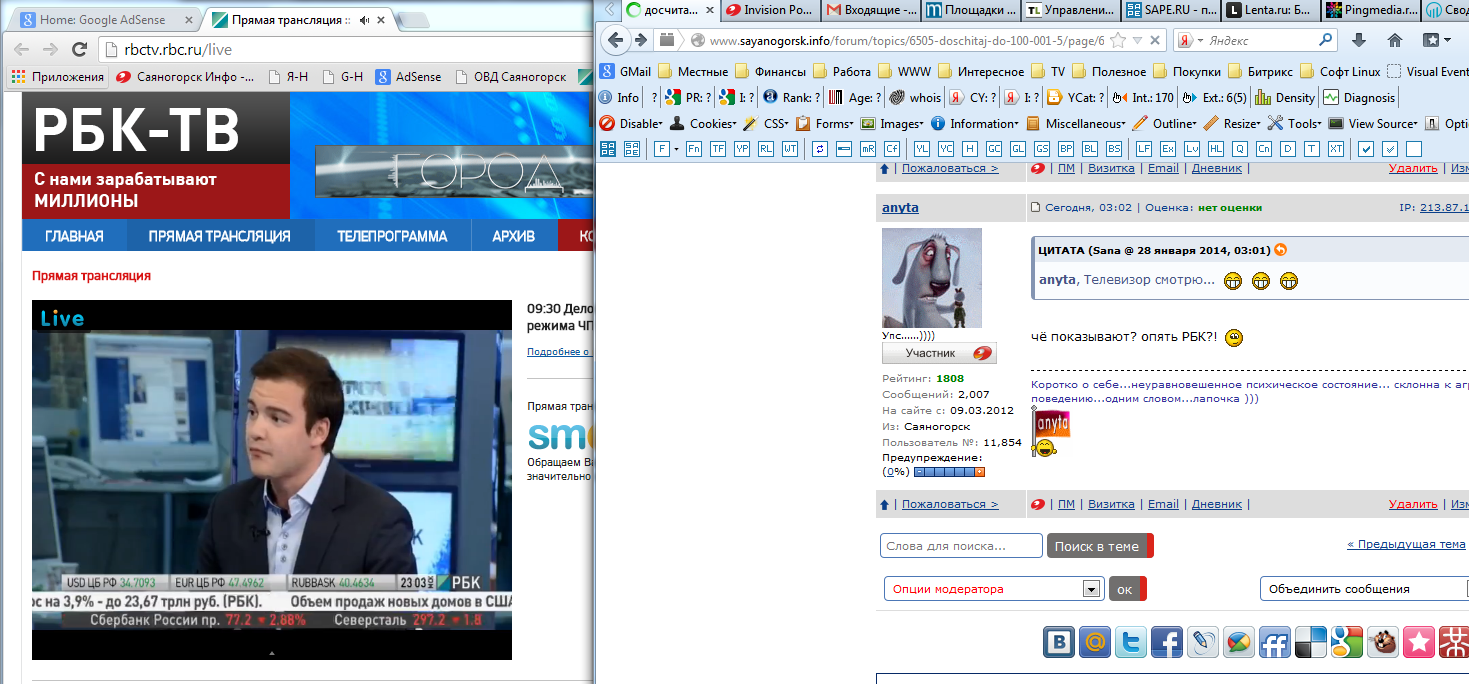Viewport: 1469px width, 684px height.
Task: Open the 'АРХИВ' menu on RBC-TV
Action: pos(514,236)
